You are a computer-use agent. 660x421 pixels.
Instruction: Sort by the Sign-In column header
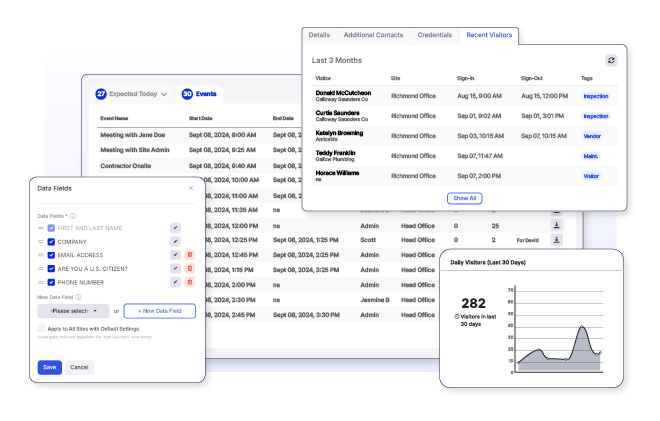click(x=466, y=78)
